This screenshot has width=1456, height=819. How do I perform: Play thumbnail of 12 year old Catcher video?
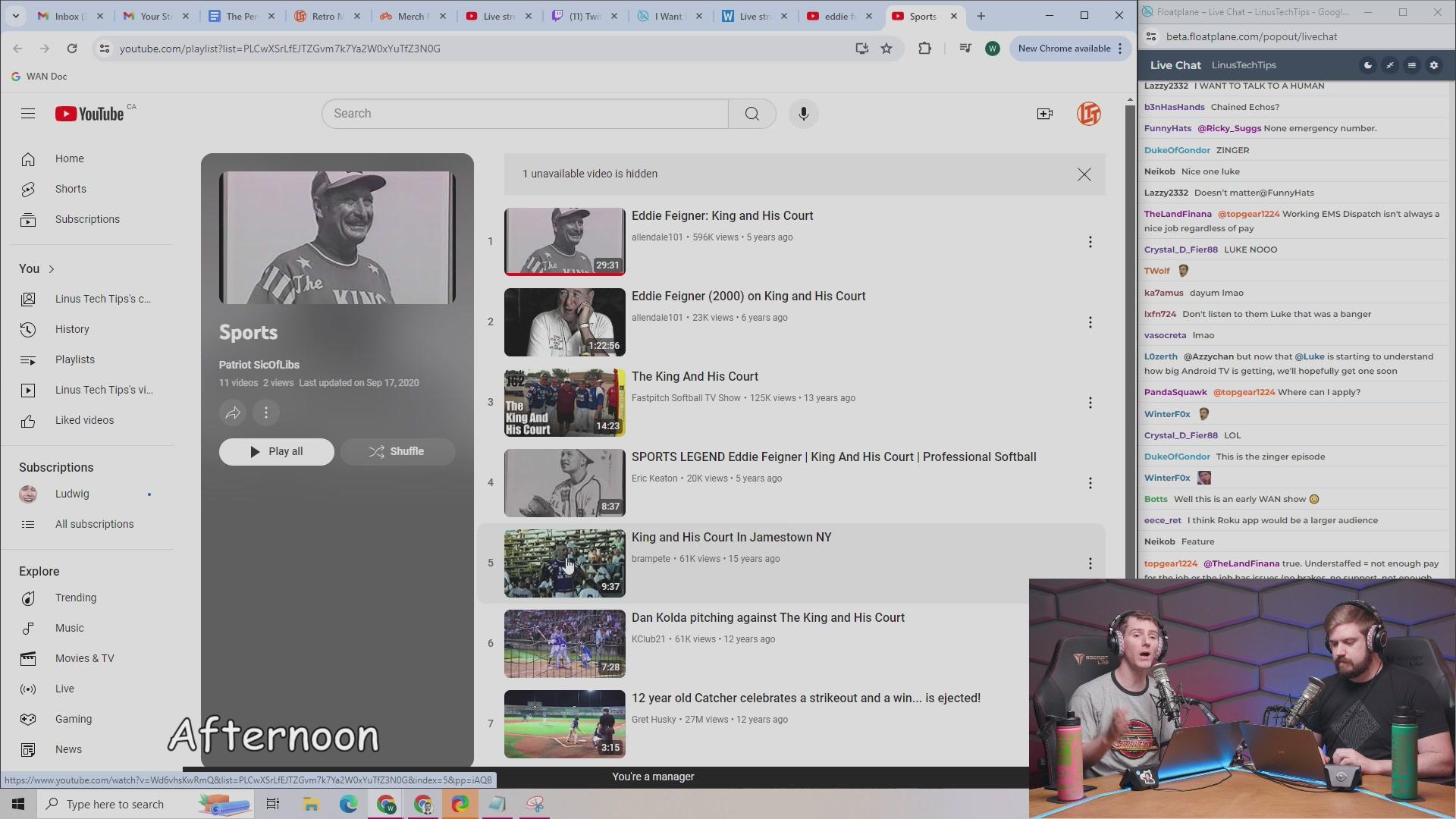tap(564, 724)
